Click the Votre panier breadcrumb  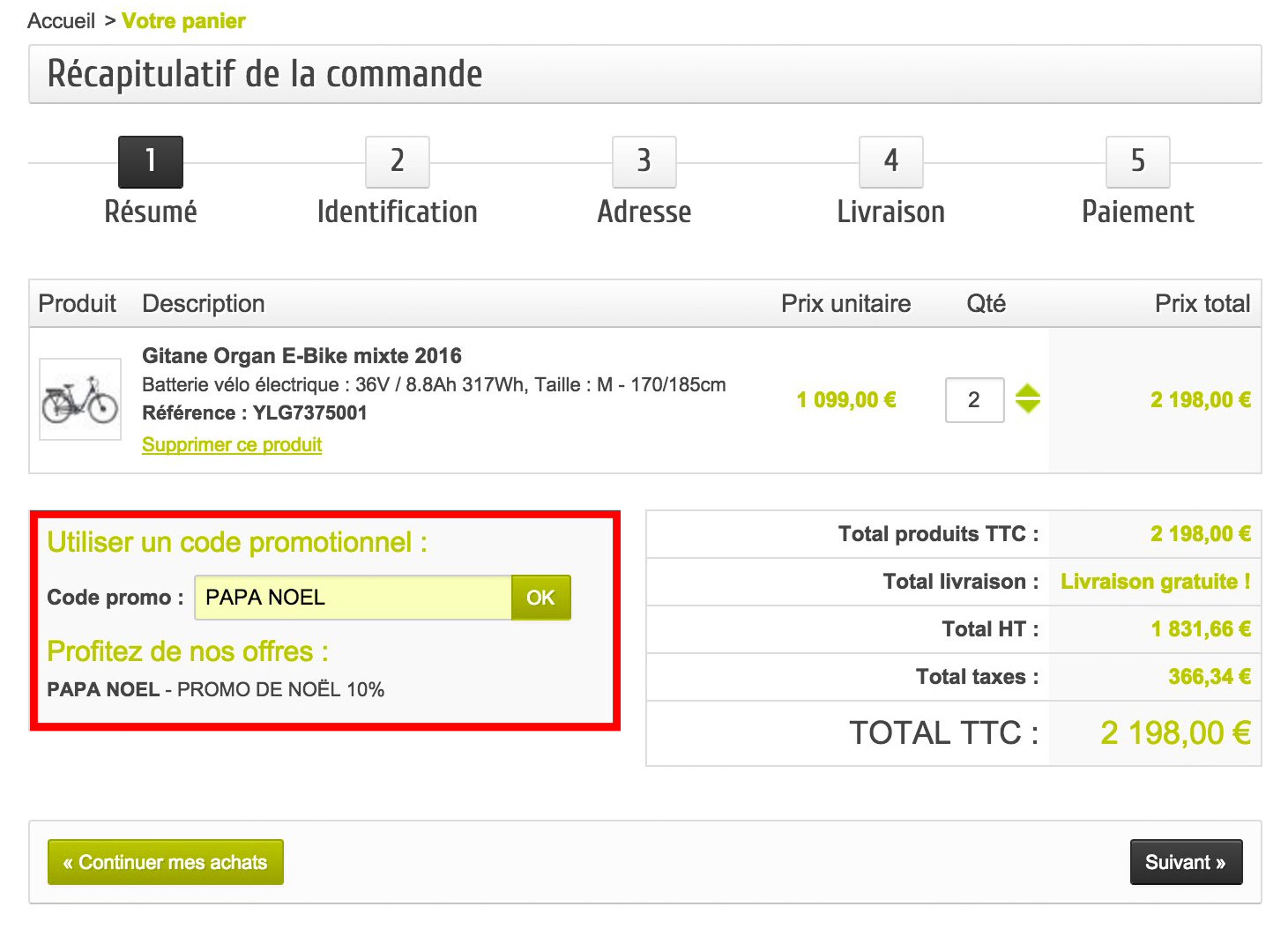(183, 21)
